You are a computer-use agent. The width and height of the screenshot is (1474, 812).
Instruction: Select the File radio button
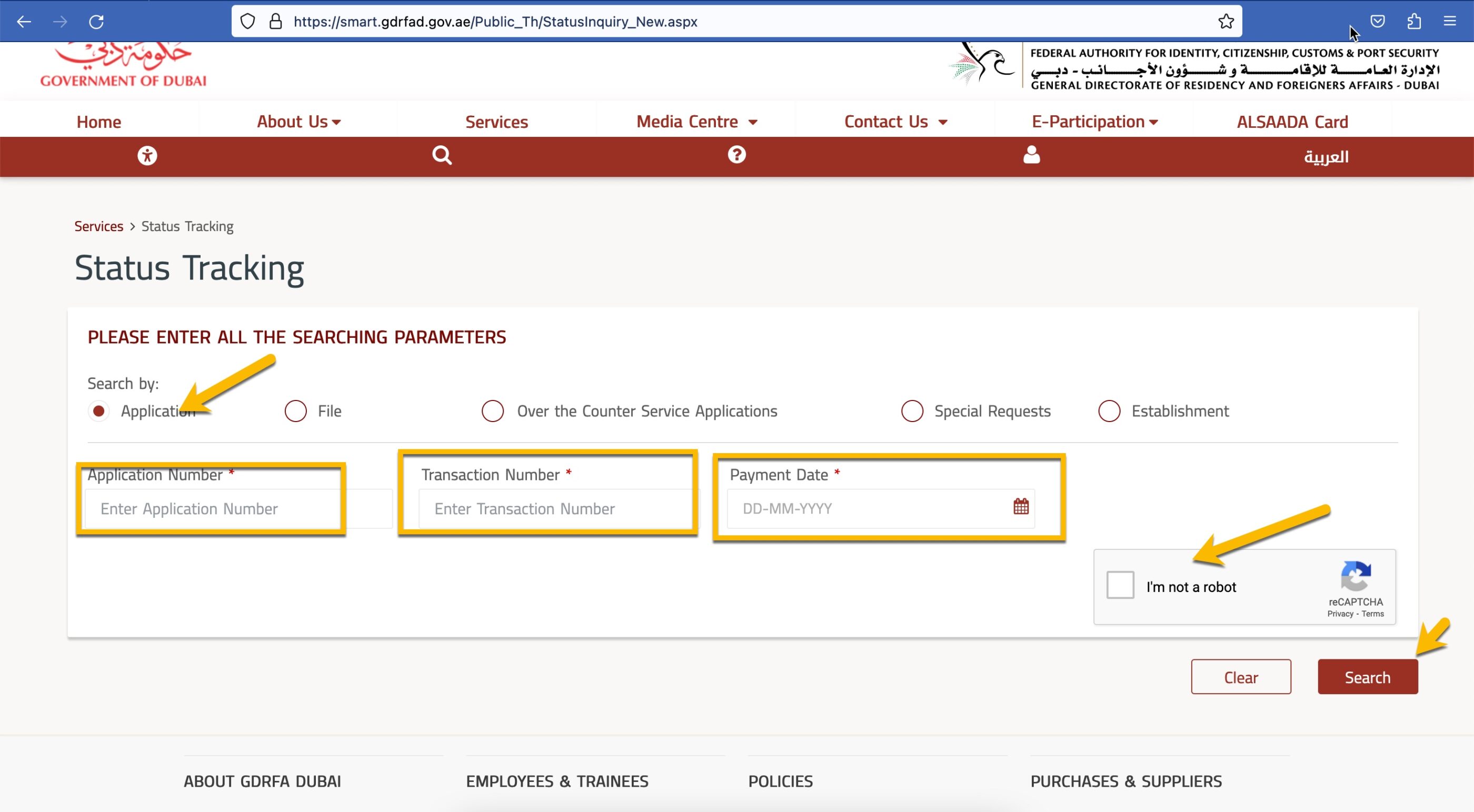[x=295, y=411]
